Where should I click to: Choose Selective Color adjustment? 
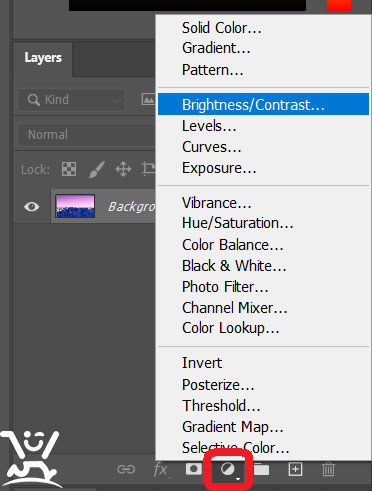(263, 448)
